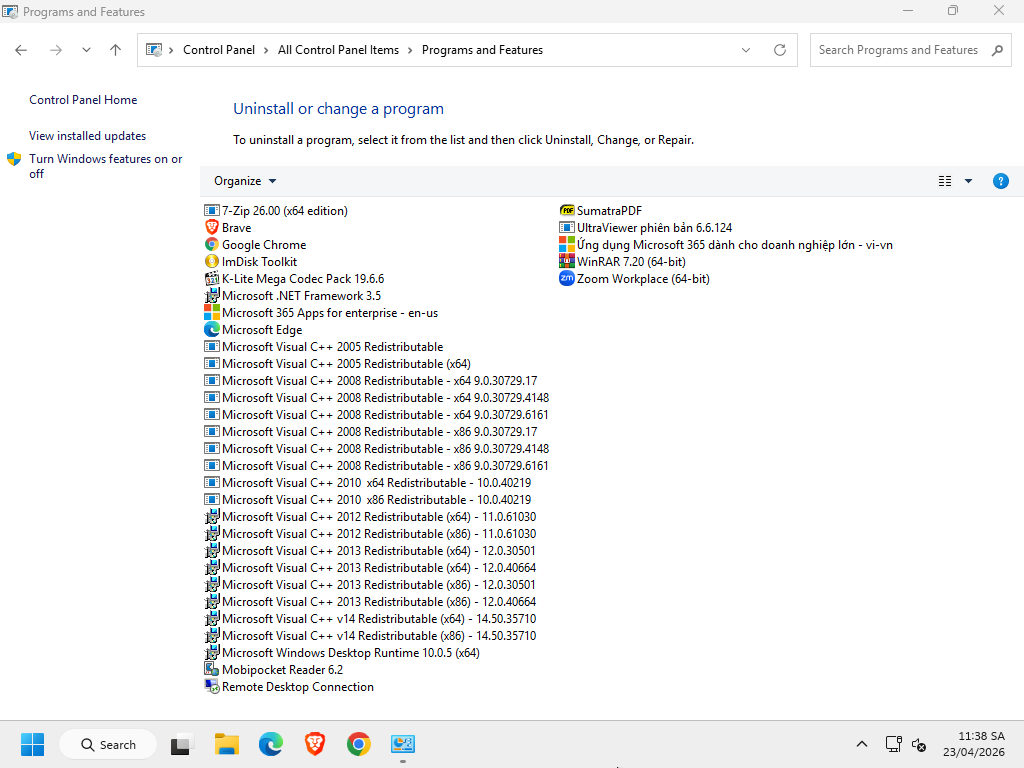Open the help question mark icon
This screenshot has width=1024, height=768.
[x=1000, y=181]
